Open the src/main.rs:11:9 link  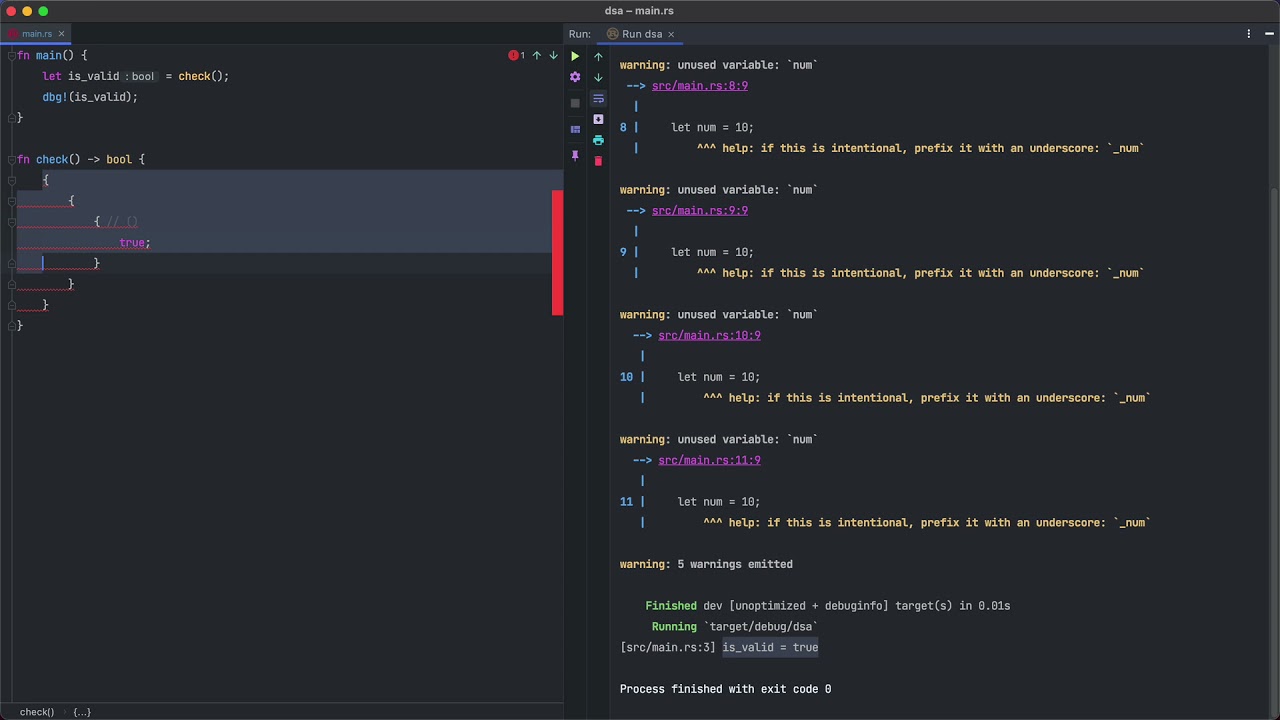point(709,461)
